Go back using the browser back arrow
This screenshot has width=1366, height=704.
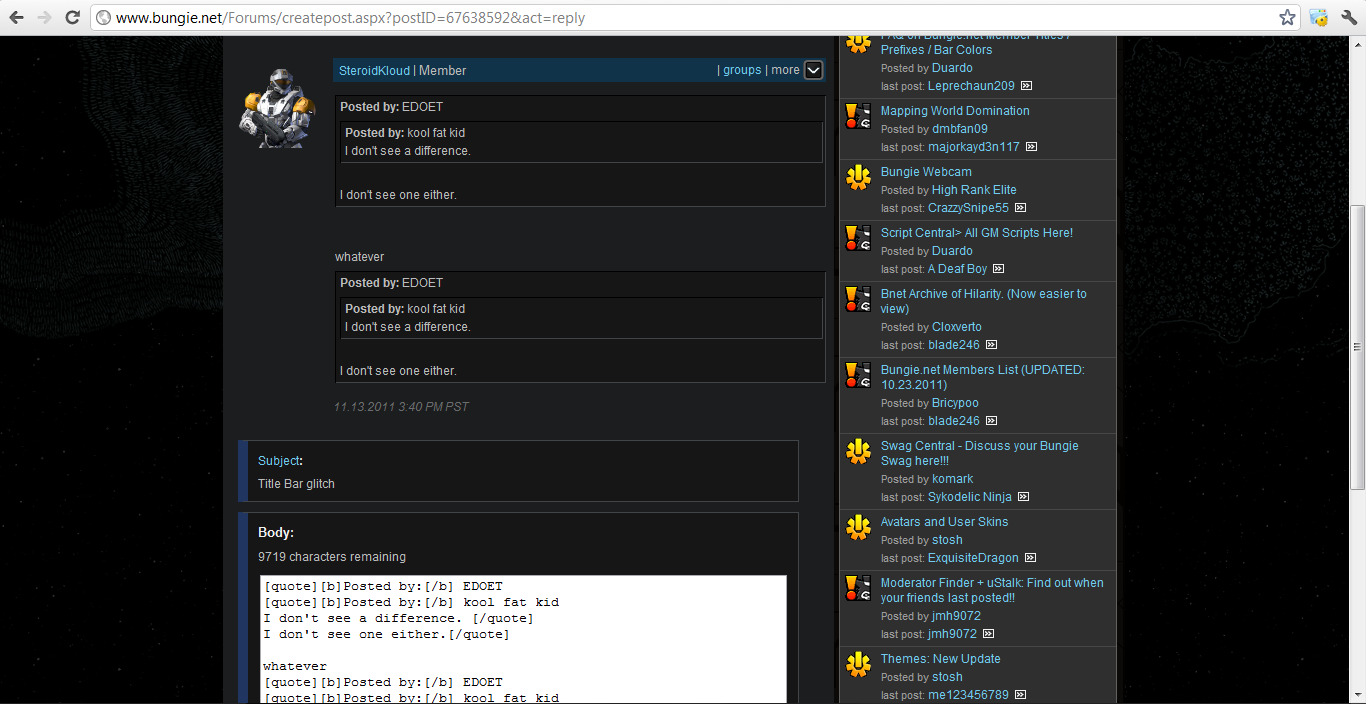[17, 17]
